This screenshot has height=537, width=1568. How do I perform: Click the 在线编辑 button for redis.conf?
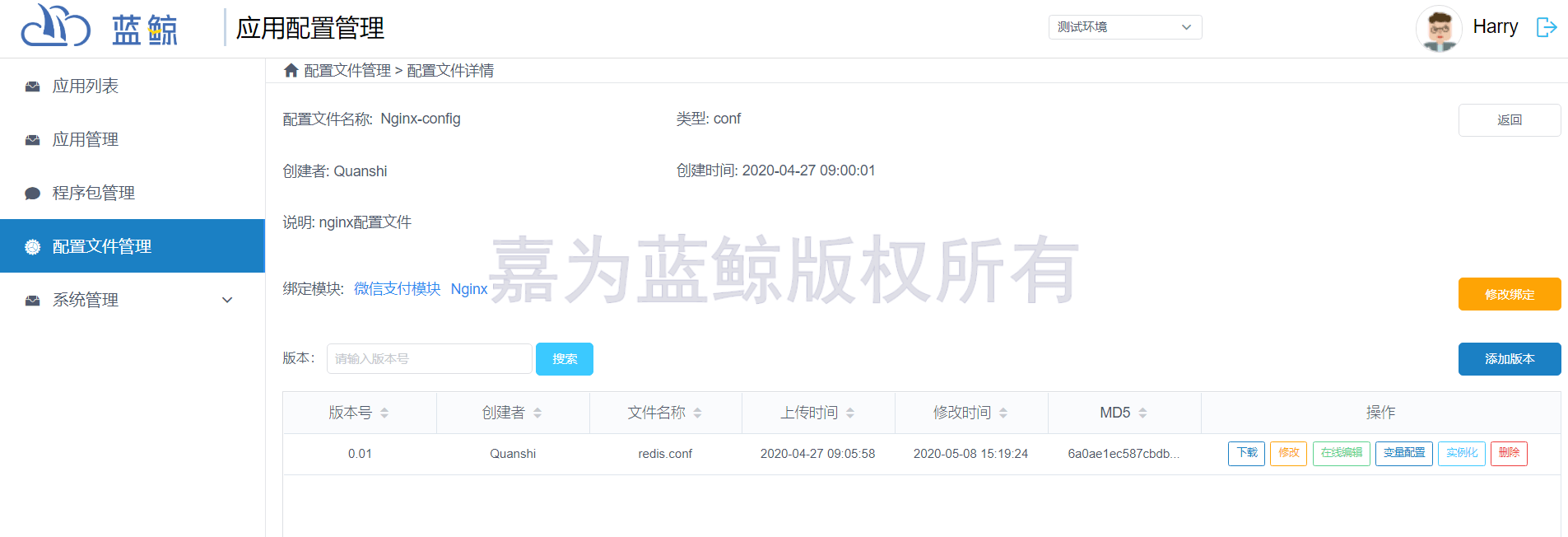tap(1341, 454)
